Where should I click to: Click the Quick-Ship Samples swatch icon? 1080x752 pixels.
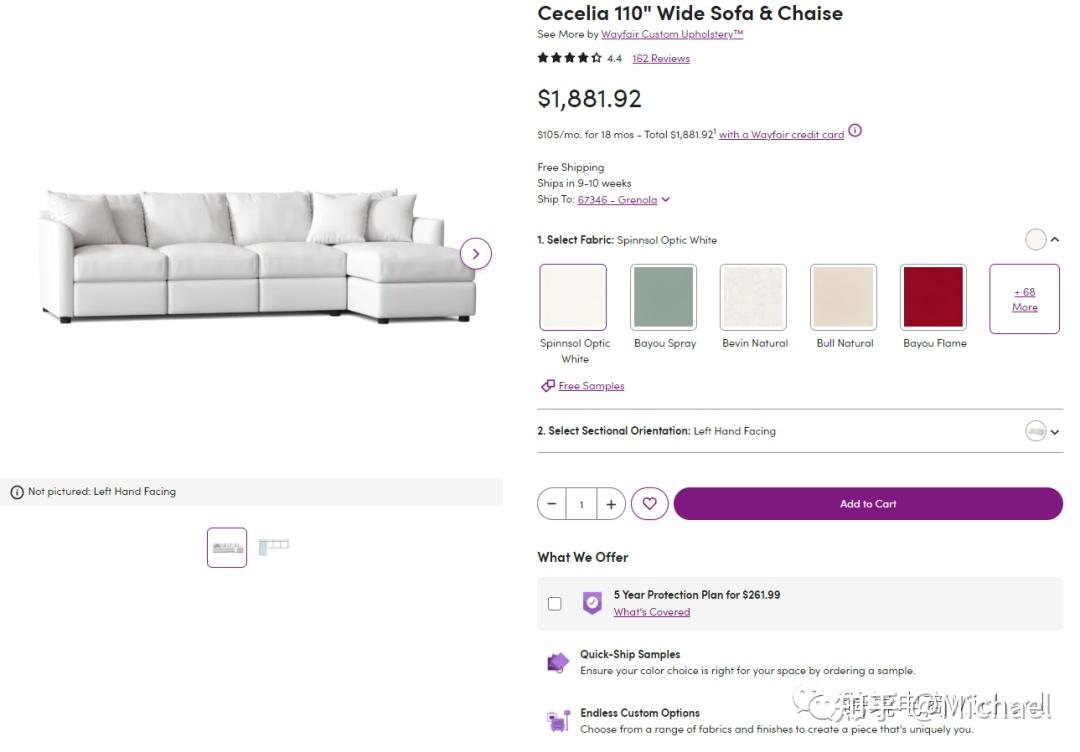(558, 662)
